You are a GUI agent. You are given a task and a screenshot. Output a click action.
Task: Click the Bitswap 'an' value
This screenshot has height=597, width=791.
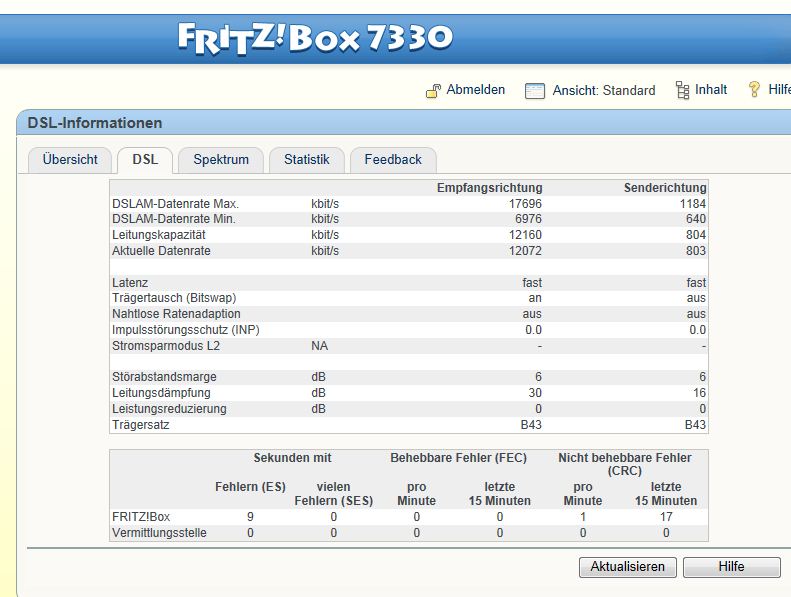pos(535,298)
